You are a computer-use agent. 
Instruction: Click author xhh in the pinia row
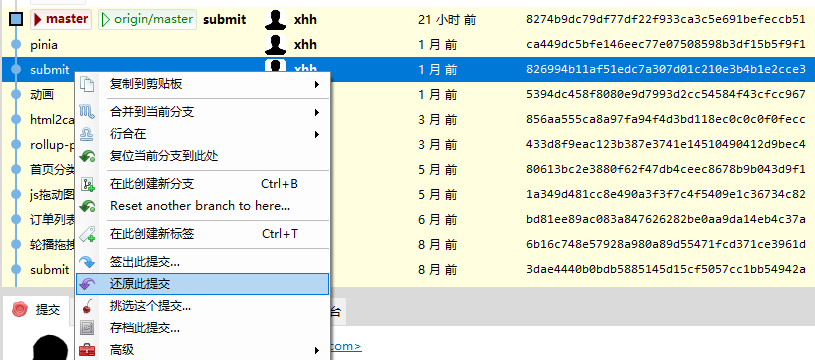(305, 45)
